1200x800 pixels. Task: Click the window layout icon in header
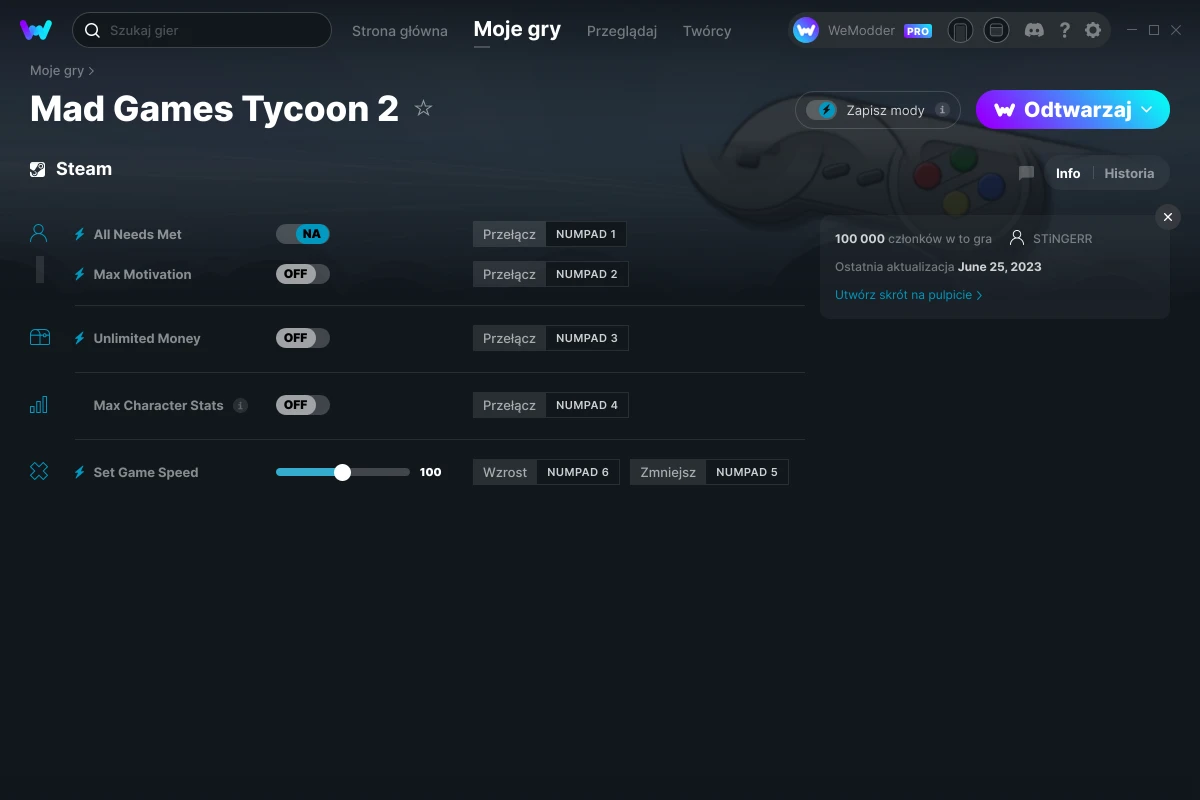point(996,30)
